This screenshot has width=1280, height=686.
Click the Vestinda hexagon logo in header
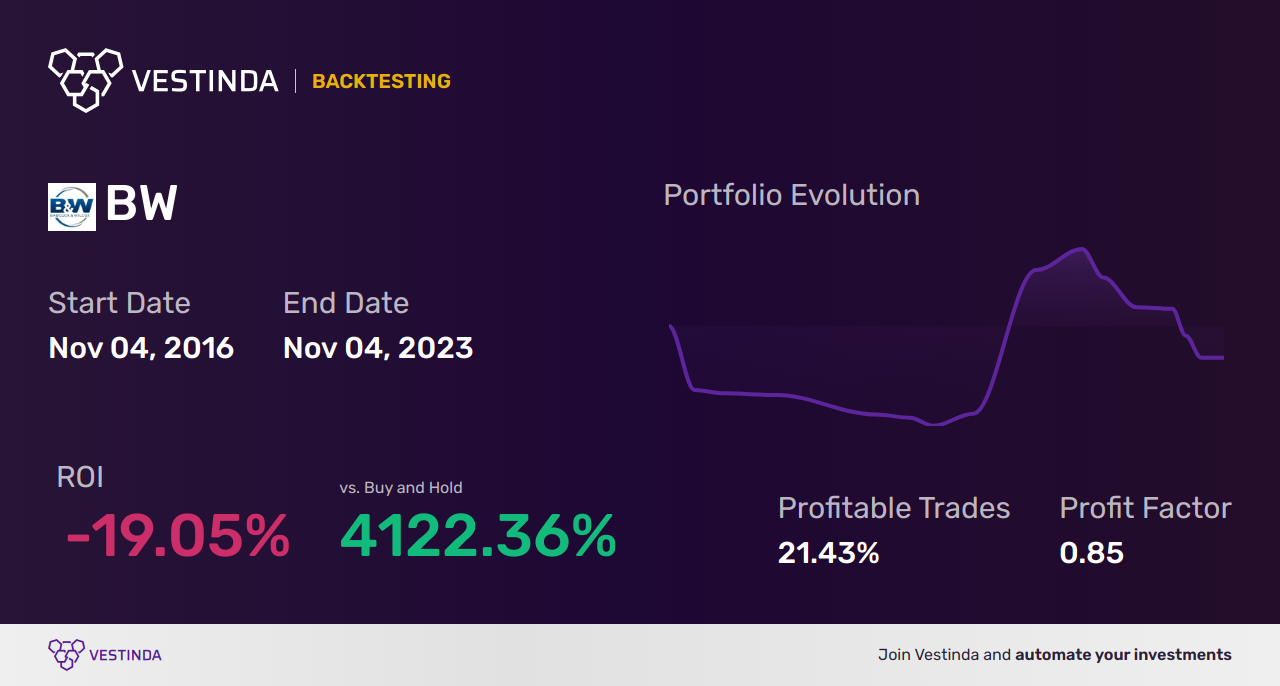85,79
